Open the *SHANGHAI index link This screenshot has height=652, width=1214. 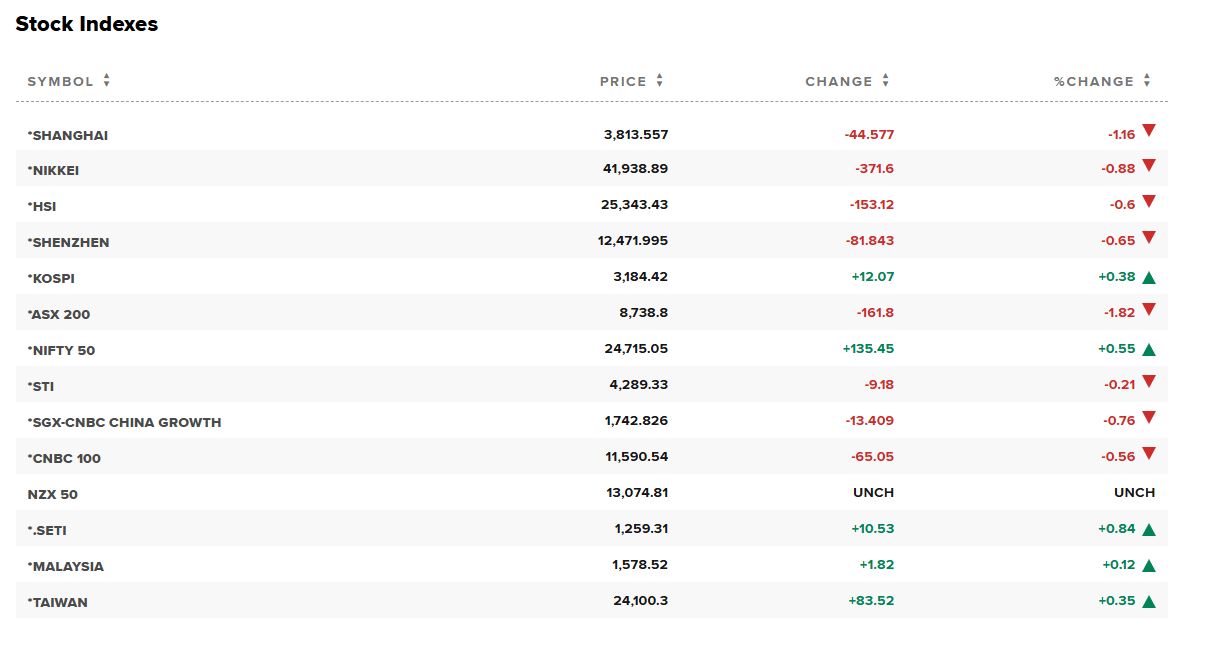pos(68,135)
